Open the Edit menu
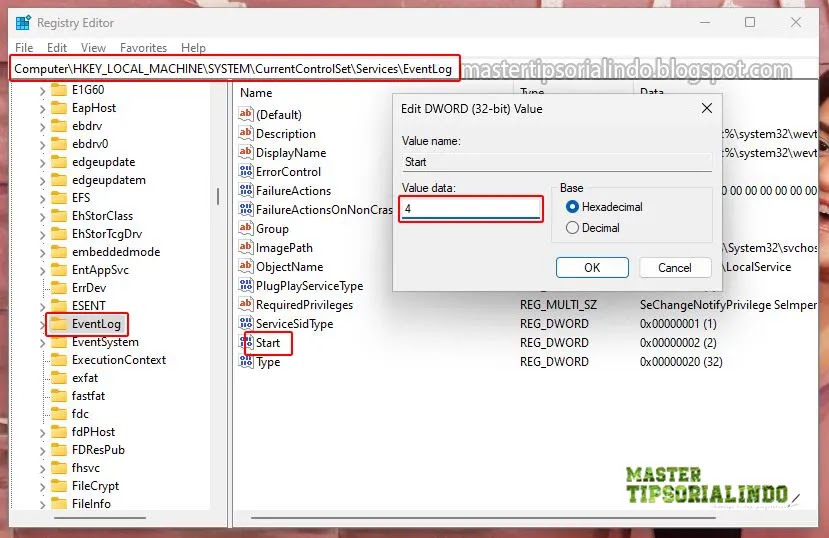Image resolution: width=829 pixels, height=538 pixels. 57,48
